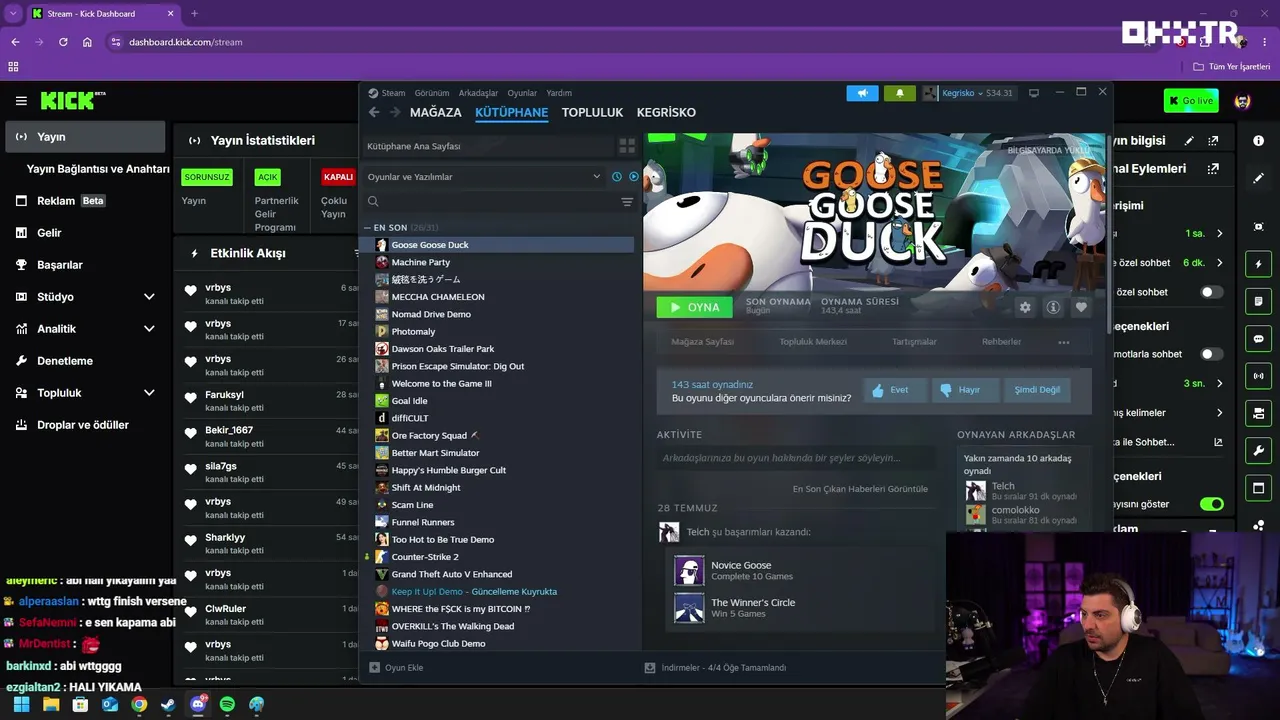Edit stream info with the pencil icon

[1189, 141]
